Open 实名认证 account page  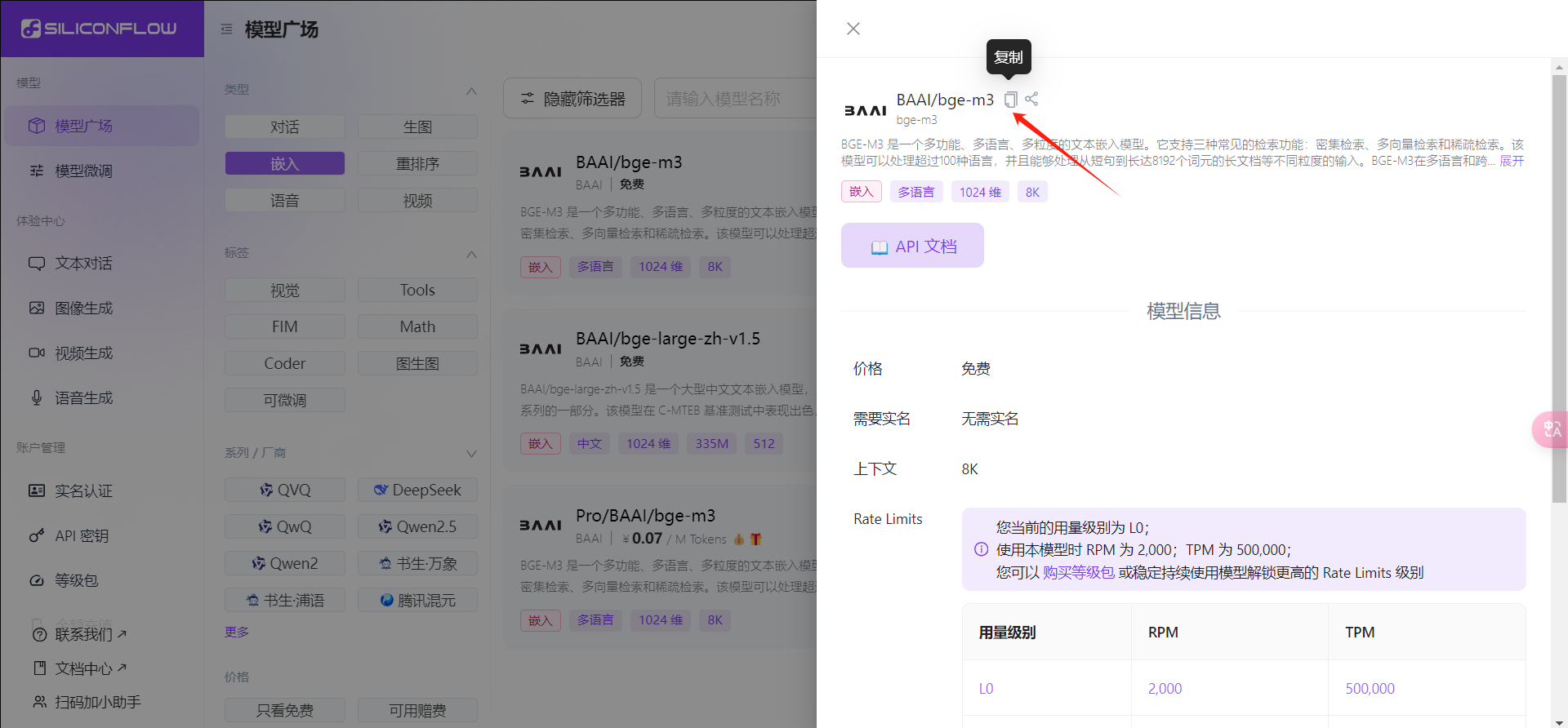coord(83,491)
